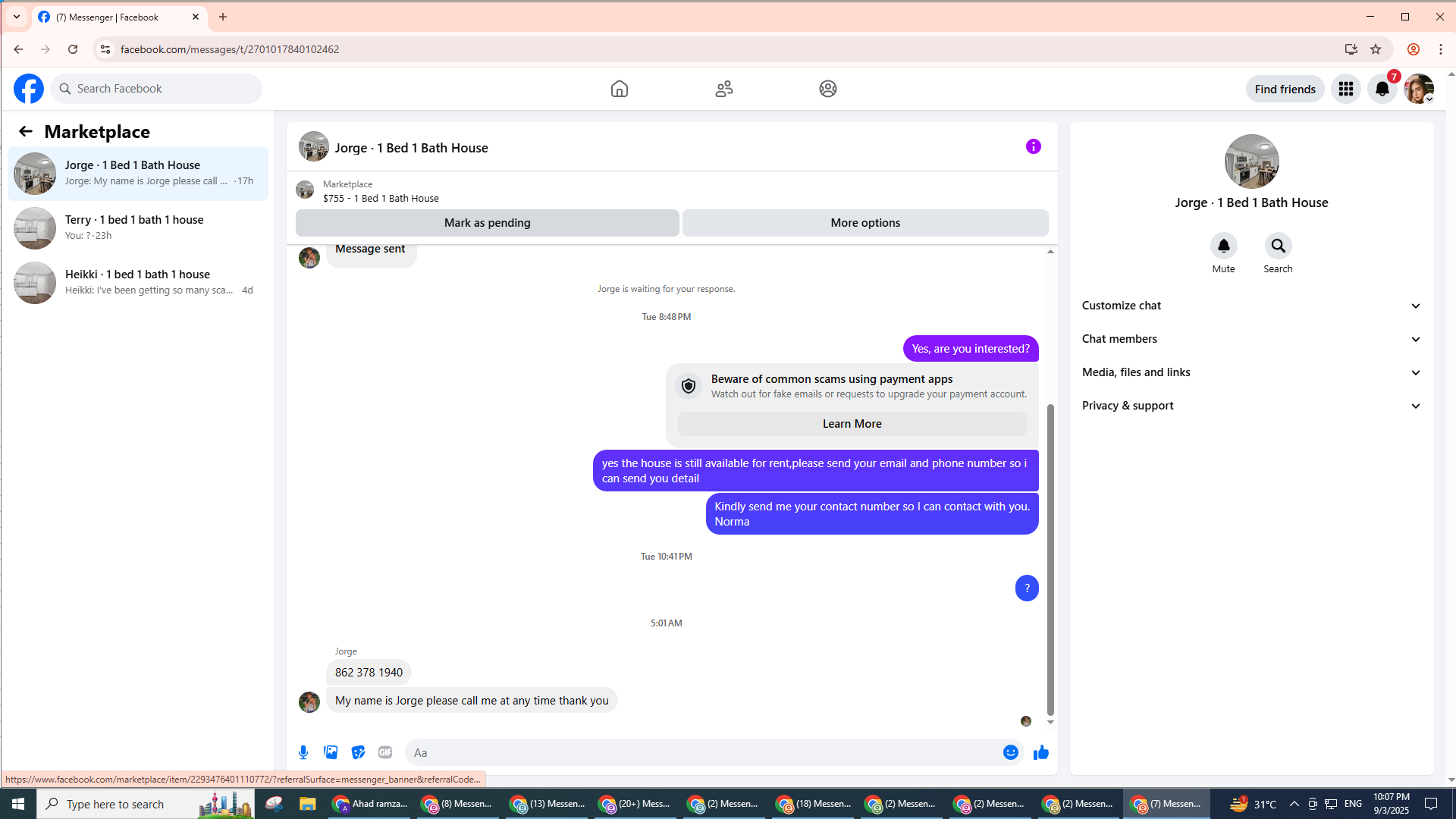Open the emoji picker in message box
The width and height of the screenshot is (1456, 819).
pyautogui.click(x=1011, y=752)
